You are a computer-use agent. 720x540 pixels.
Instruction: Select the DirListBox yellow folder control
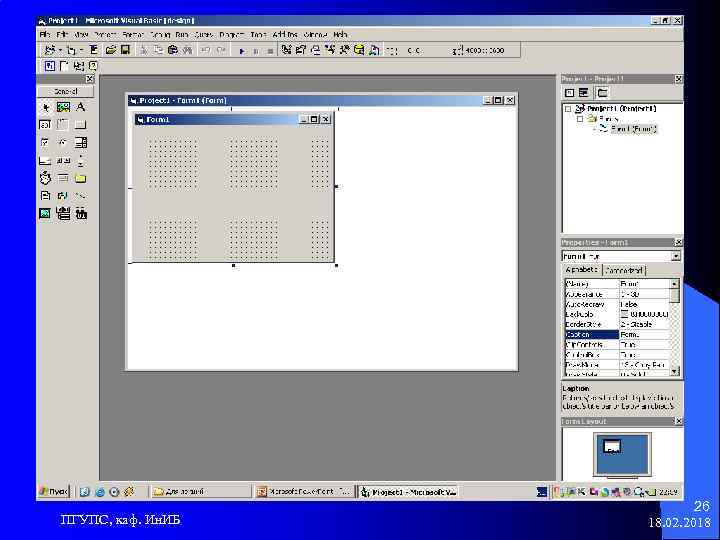(x=81, y=178)
